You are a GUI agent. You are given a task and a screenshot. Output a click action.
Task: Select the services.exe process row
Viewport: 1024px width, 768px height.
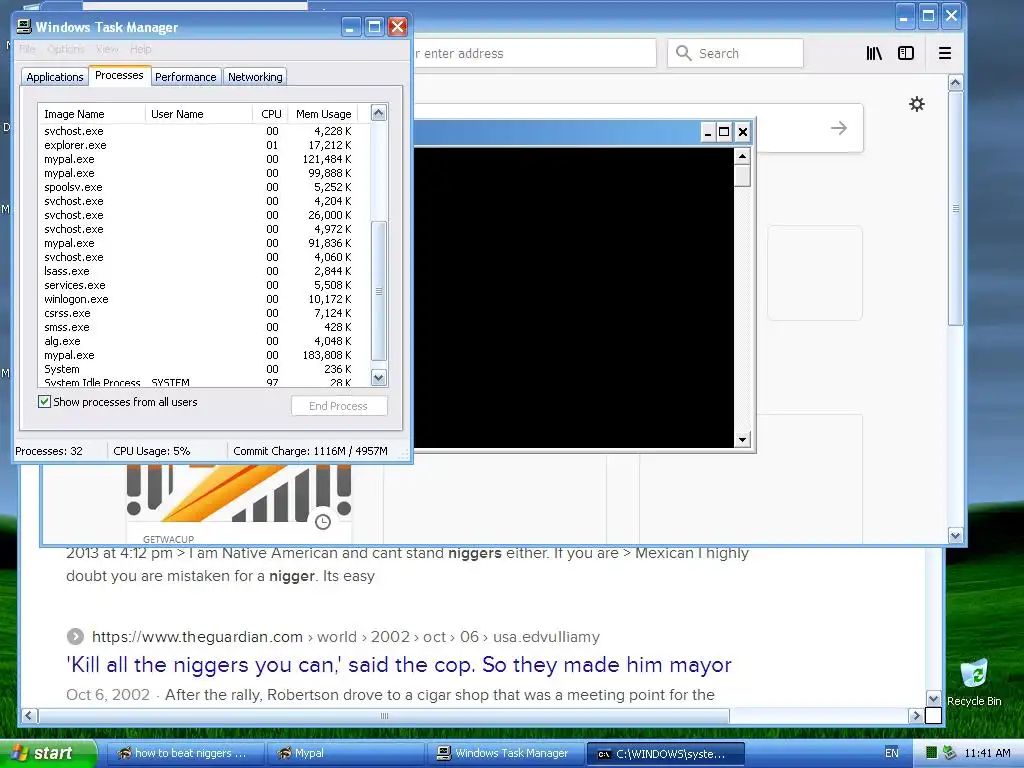click(x=204, y=285)
